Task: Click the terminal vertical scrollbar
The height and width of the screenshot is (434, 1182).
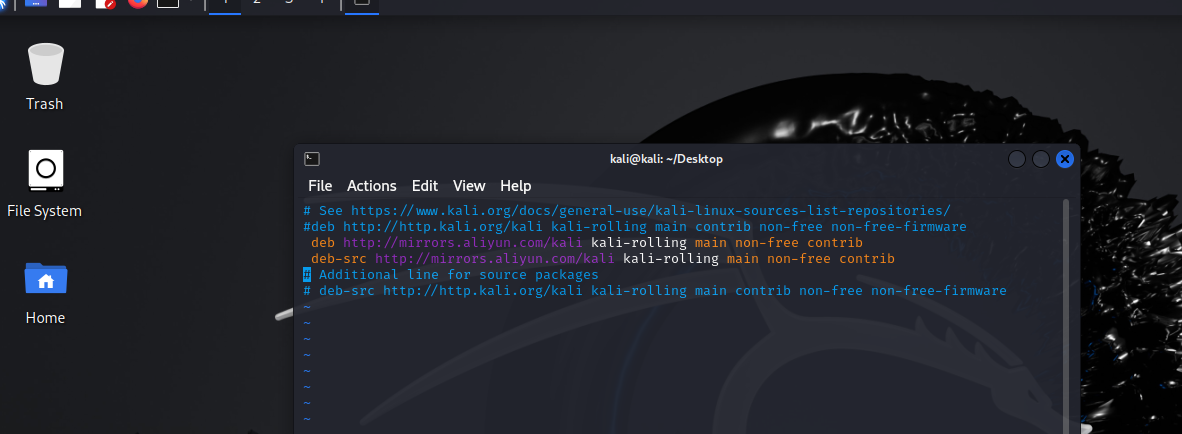Action: point(1065,300)
